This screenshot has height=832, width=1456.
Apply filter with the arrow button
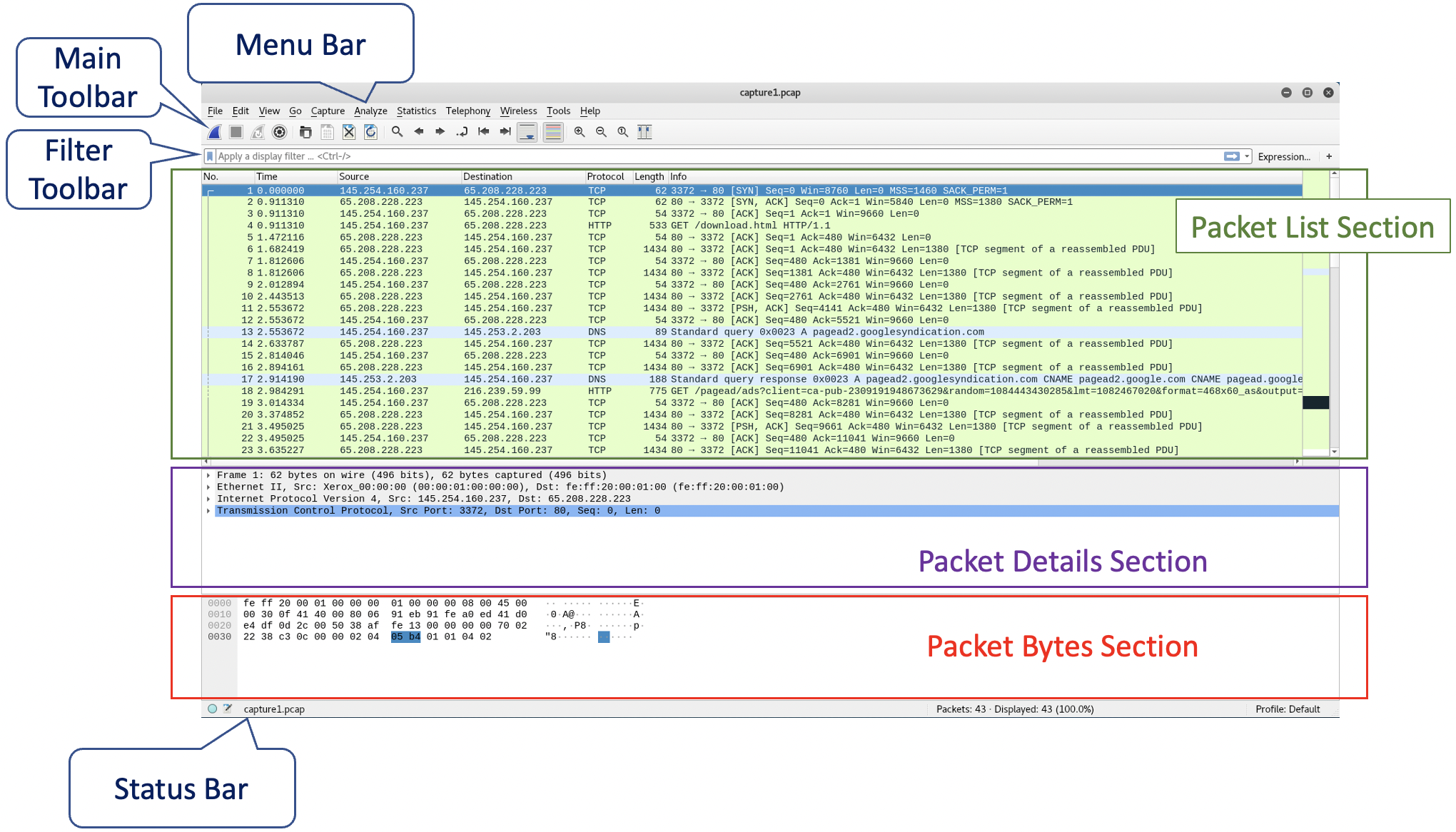coord(1232,156)
